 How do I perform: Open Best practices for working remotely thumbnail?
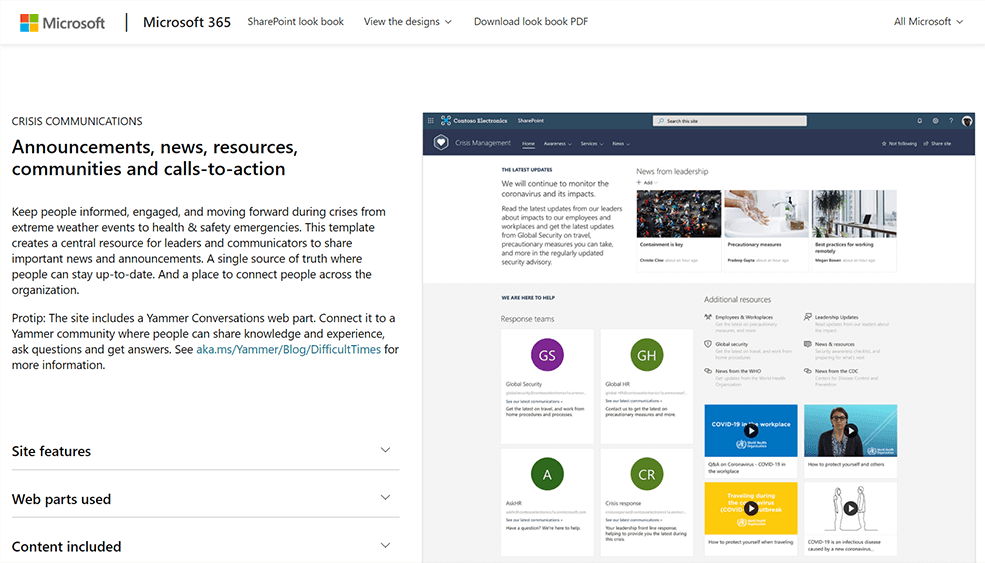point(854,214)
